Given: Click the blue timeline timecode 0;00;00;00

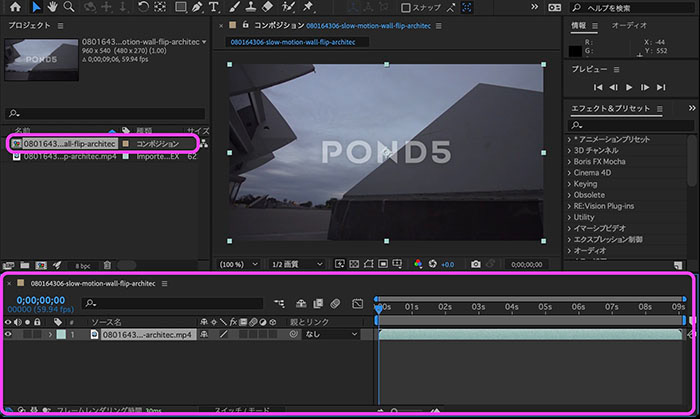Looking at the screenshot, I should [41, 300].
